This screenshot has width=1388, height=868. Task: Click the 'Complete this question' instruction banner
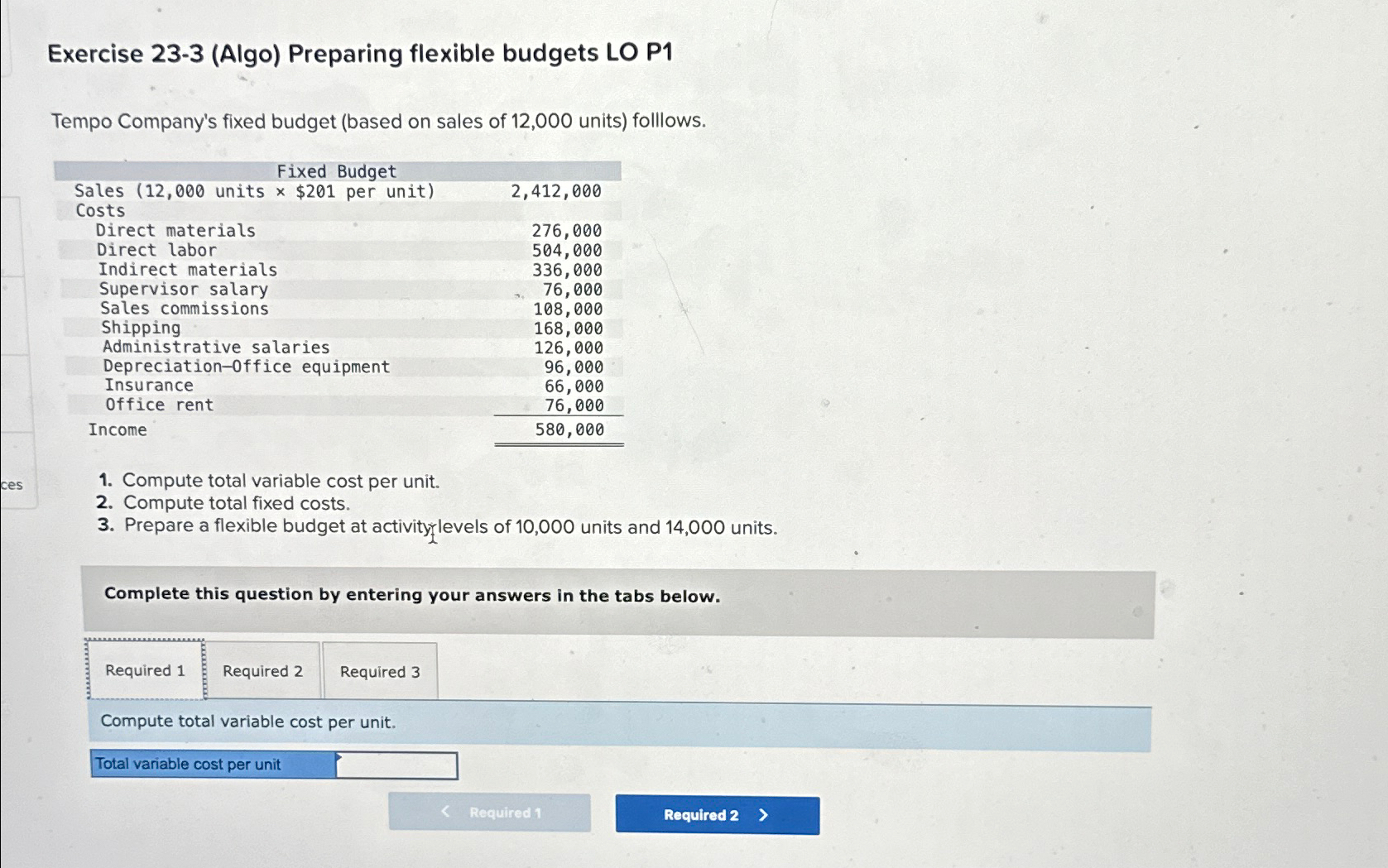(618, 602)
